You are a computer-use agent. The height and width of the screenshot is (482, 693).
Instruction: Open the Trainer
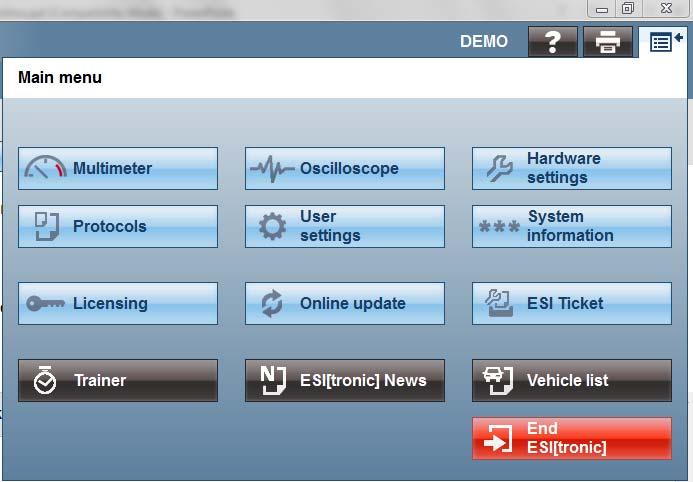118,380
